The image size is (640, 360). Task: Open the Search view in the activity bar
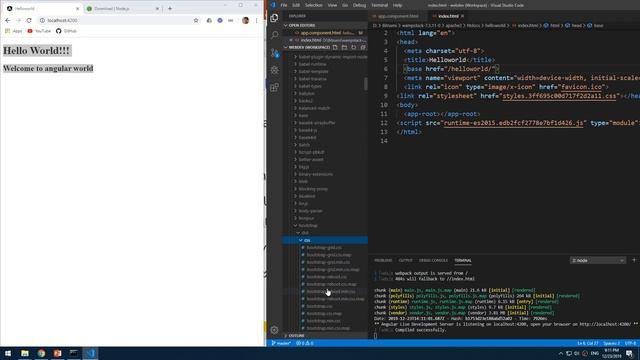(275, 35)
